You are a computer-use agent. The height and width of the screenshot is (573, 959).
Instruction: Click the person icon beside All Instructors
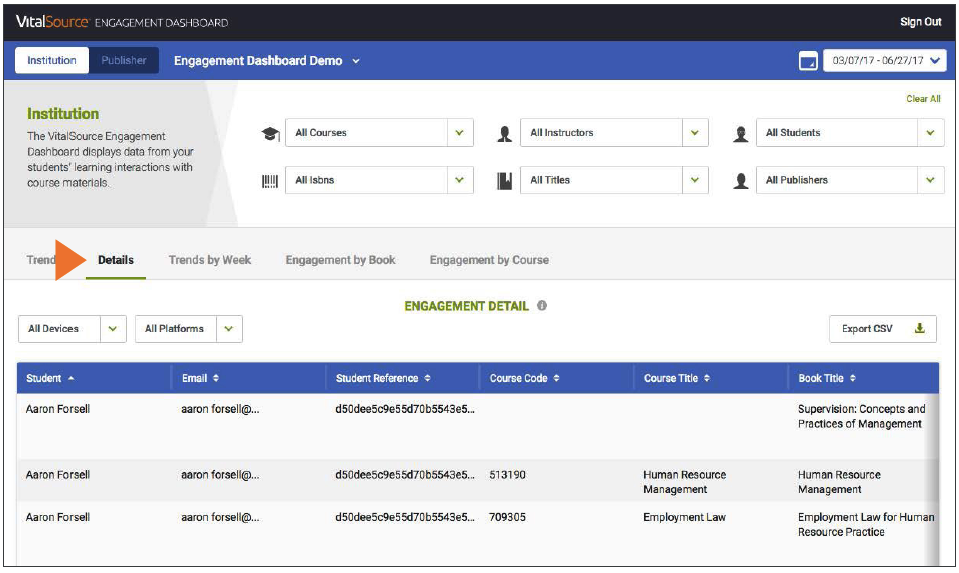[x=505, y=134]
